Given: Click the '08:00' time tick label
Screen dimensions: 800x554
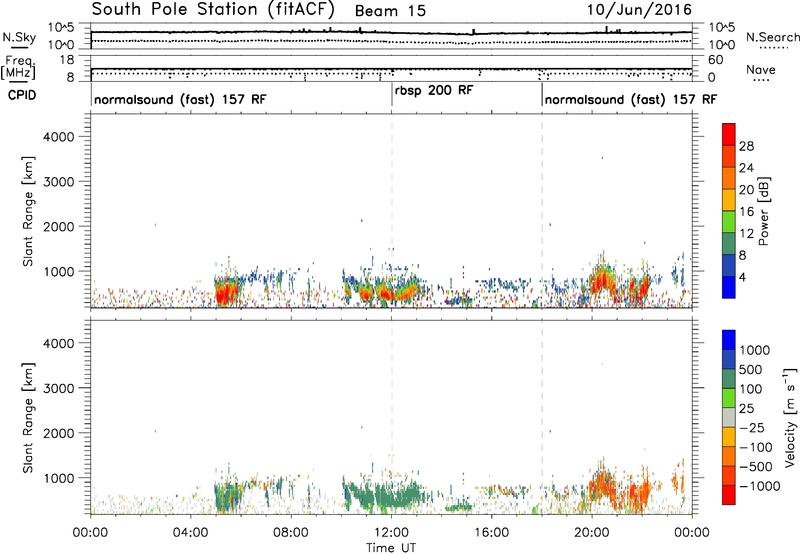Looking at the screenshot, I should coord(291,533).
